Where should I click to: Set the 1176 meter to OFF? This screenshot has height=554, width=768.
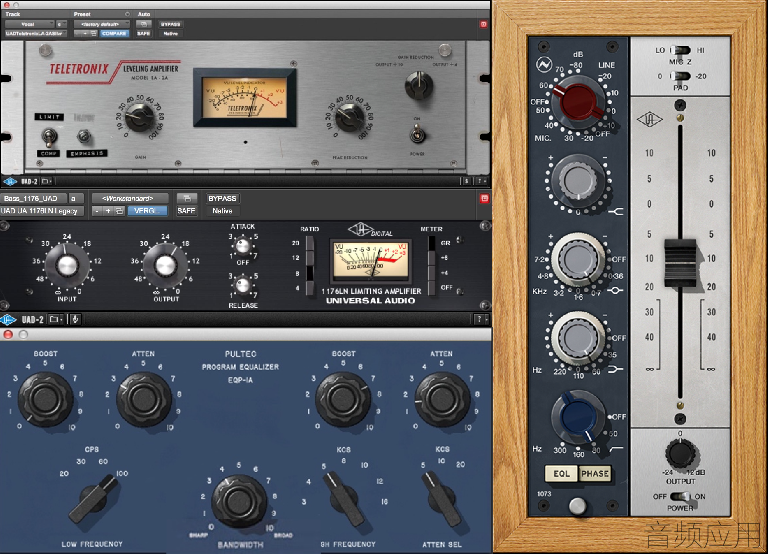point(432,288)
